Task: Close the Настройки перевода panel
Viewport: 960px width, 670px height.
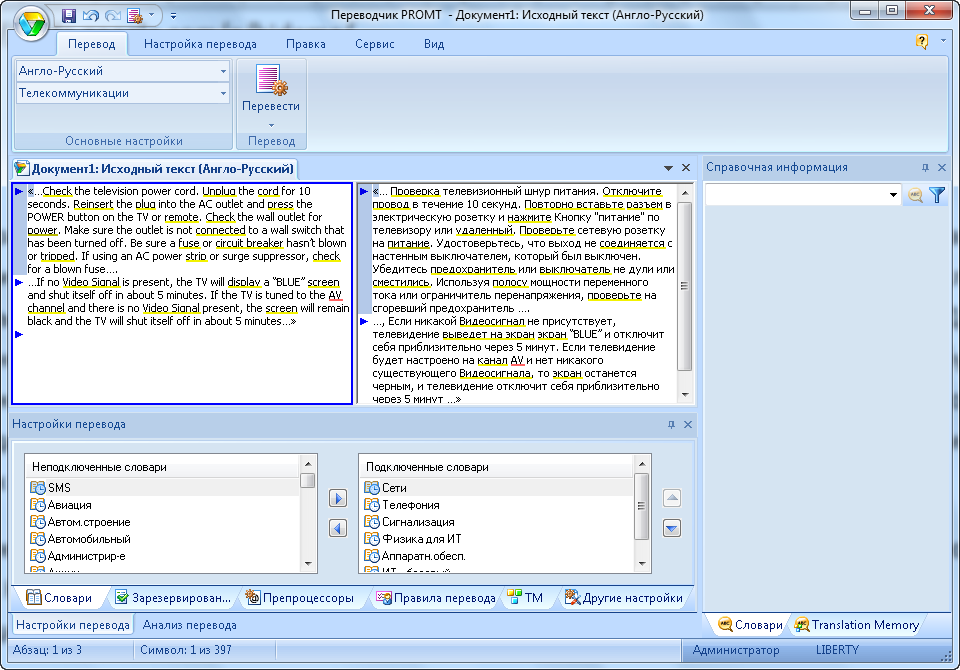Action: [x=688, y=424]
